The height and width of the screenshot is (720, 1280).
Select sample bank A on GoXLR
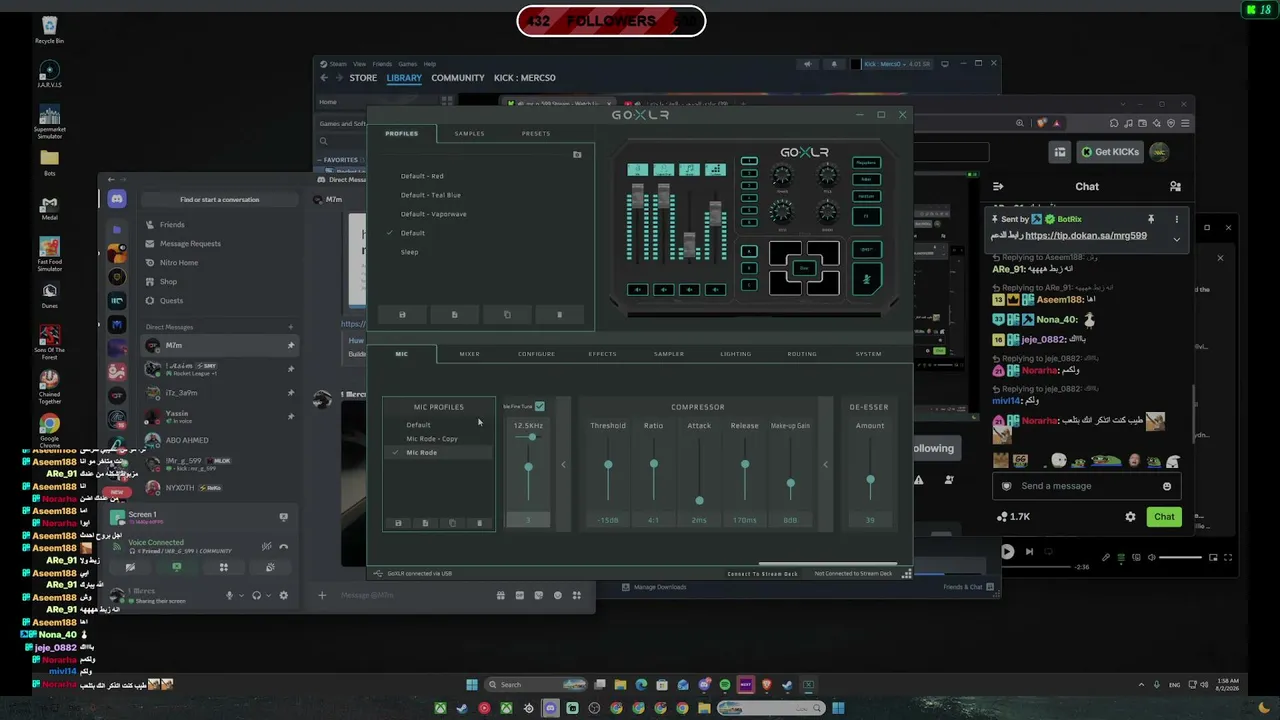(749, 251)
